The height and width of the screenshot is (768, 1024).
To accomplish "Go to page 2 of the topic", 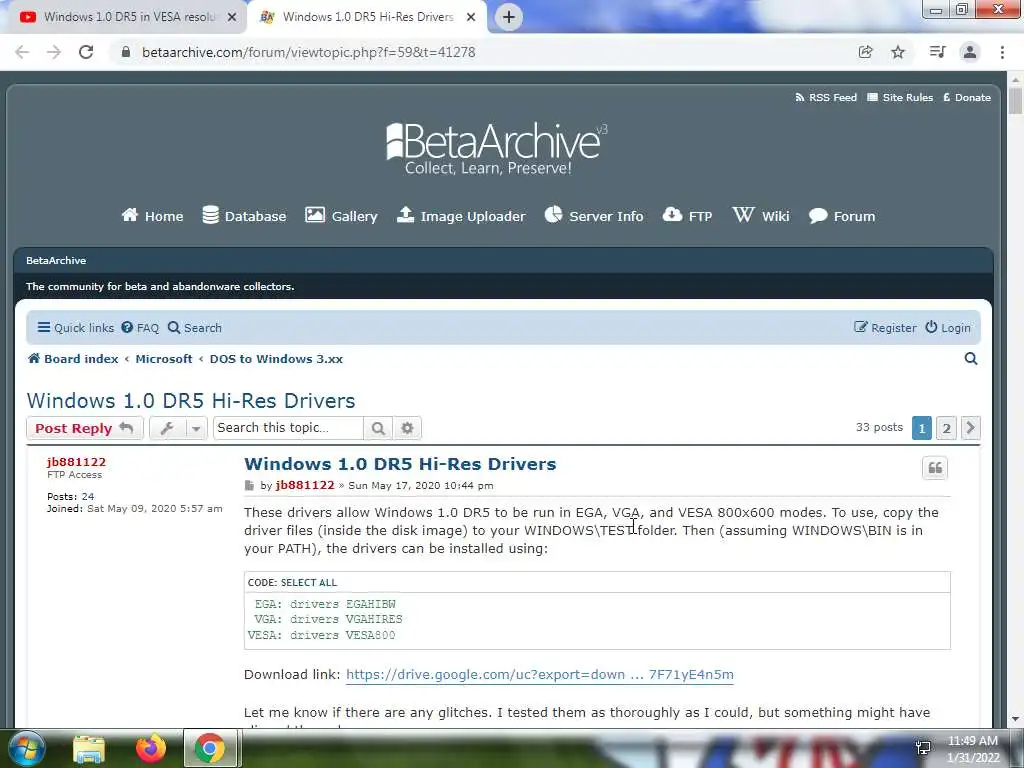I will pyautogui.click(x=946, y=428).
